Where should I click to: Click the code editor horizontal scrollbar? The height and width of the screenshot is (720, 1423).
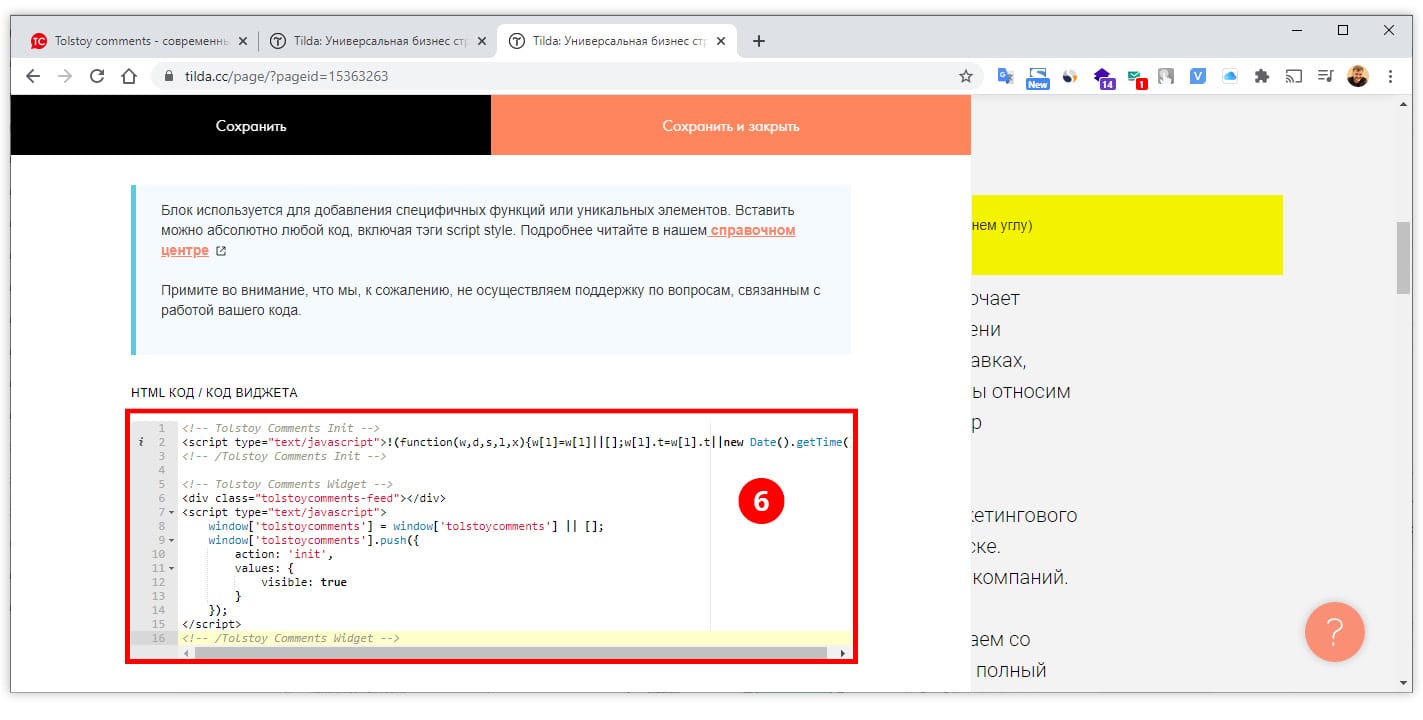pyautogui.click(x=511, y=653)
